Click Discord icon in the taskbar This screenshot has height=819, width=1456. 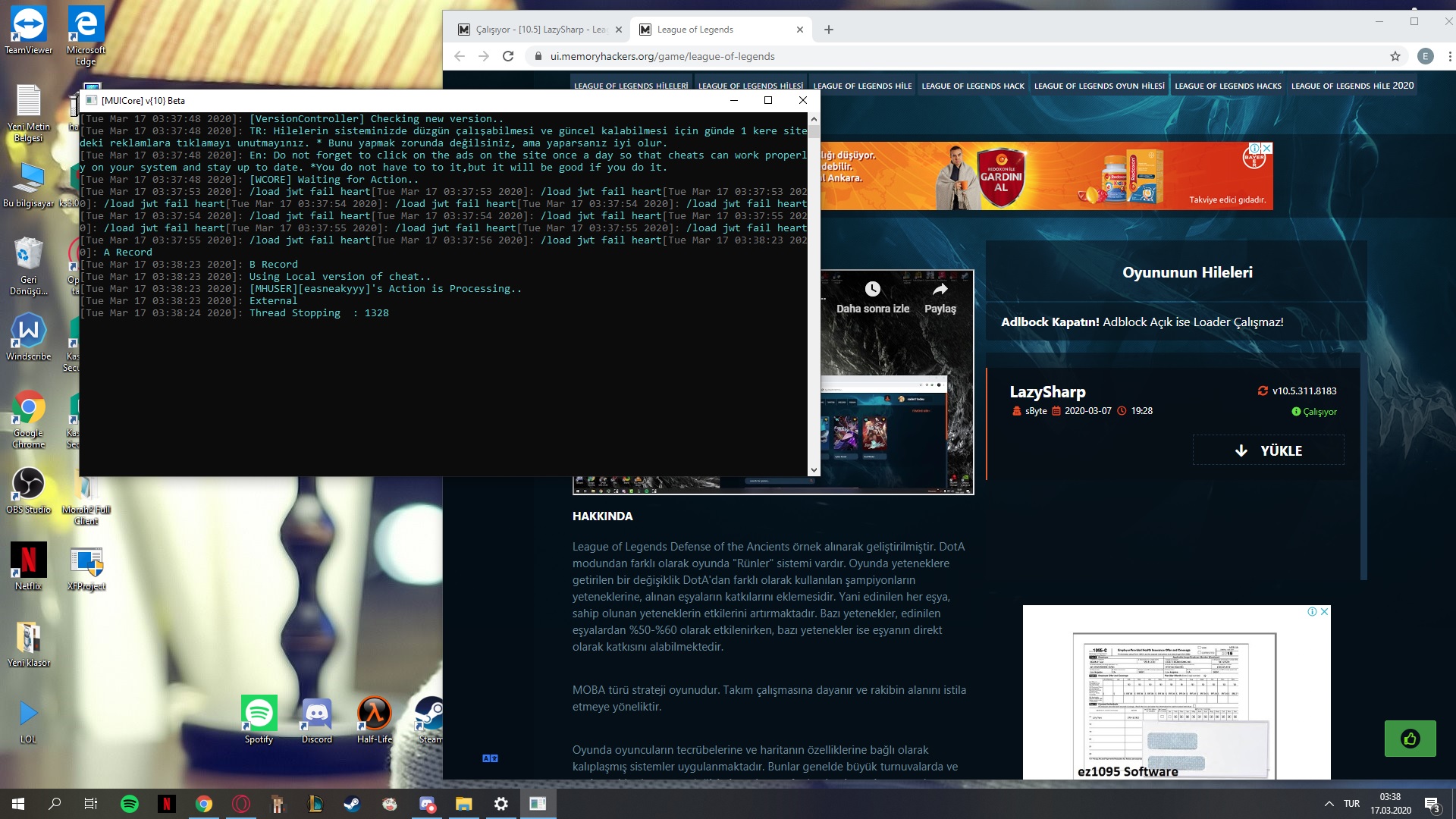tap(427, 804)
